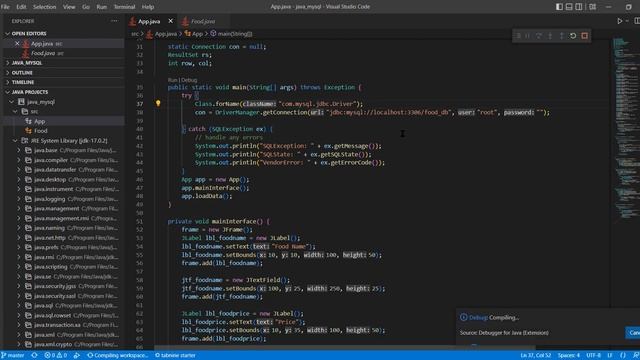Select Food class in Java Projects
The image size is (640, 360).
[x=40, y=131]
